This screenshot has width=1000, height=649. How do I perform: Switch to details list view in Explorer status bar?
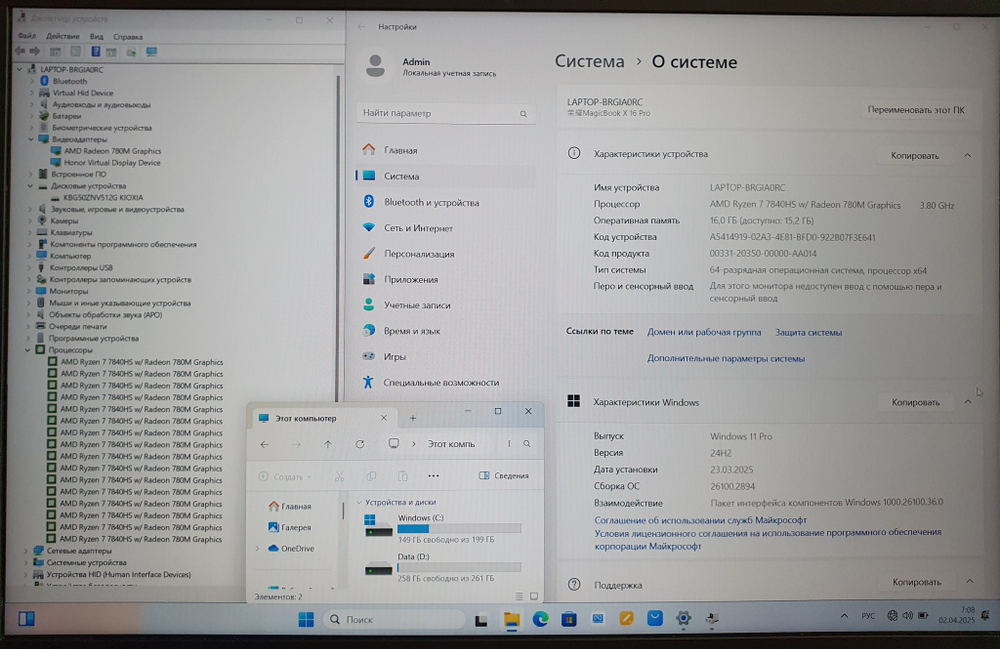point(521,596)
